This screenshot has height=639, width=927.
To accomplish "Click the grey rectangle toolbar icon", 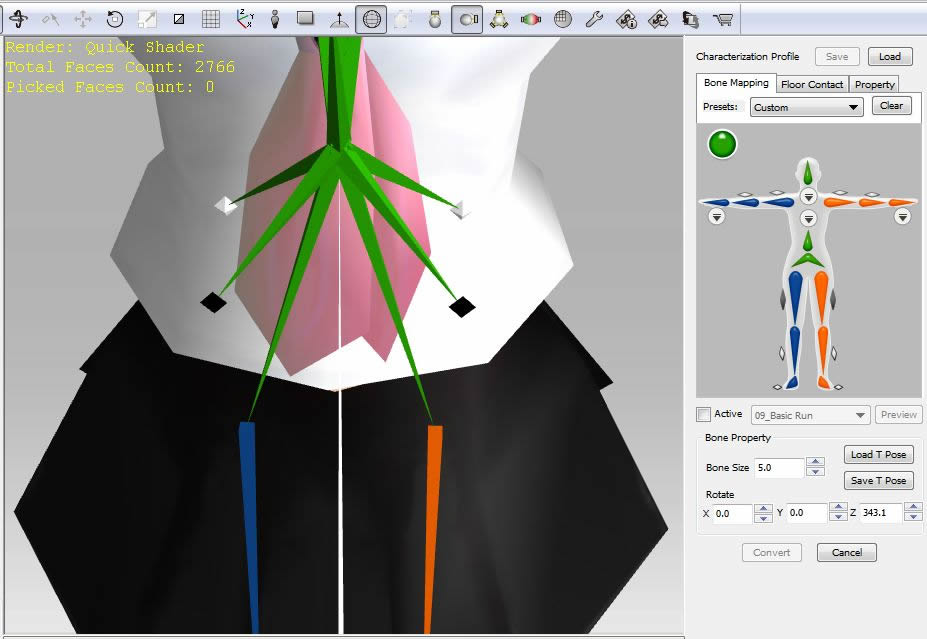I will [306, 18].
